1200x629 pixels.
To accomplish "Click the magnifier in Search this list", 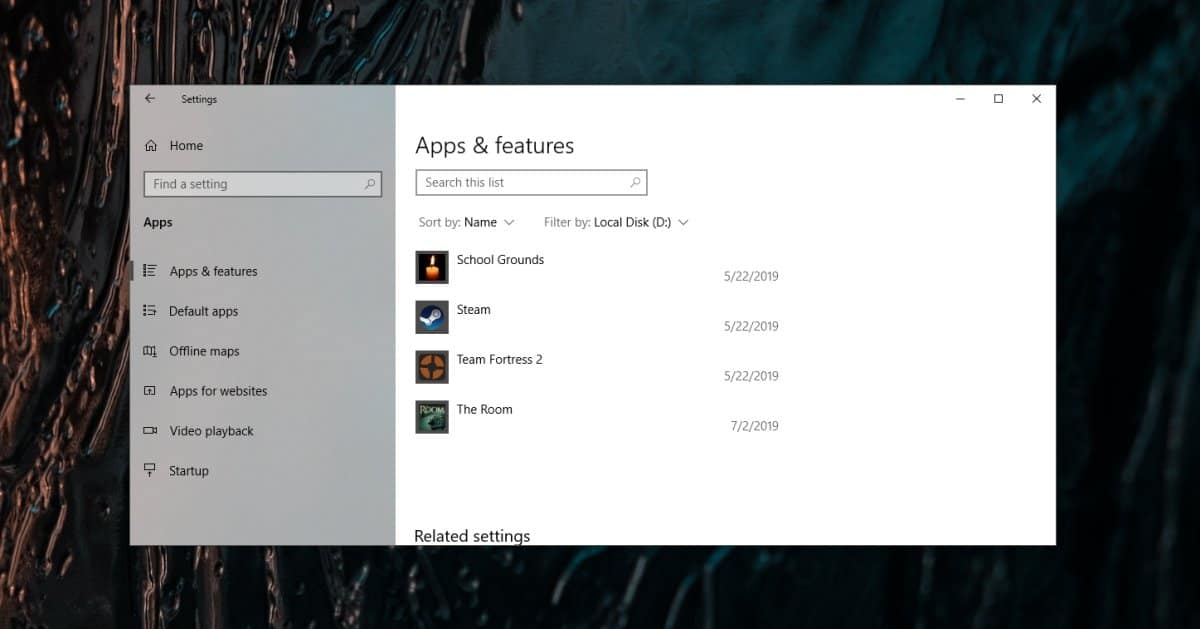I will 635,183.
